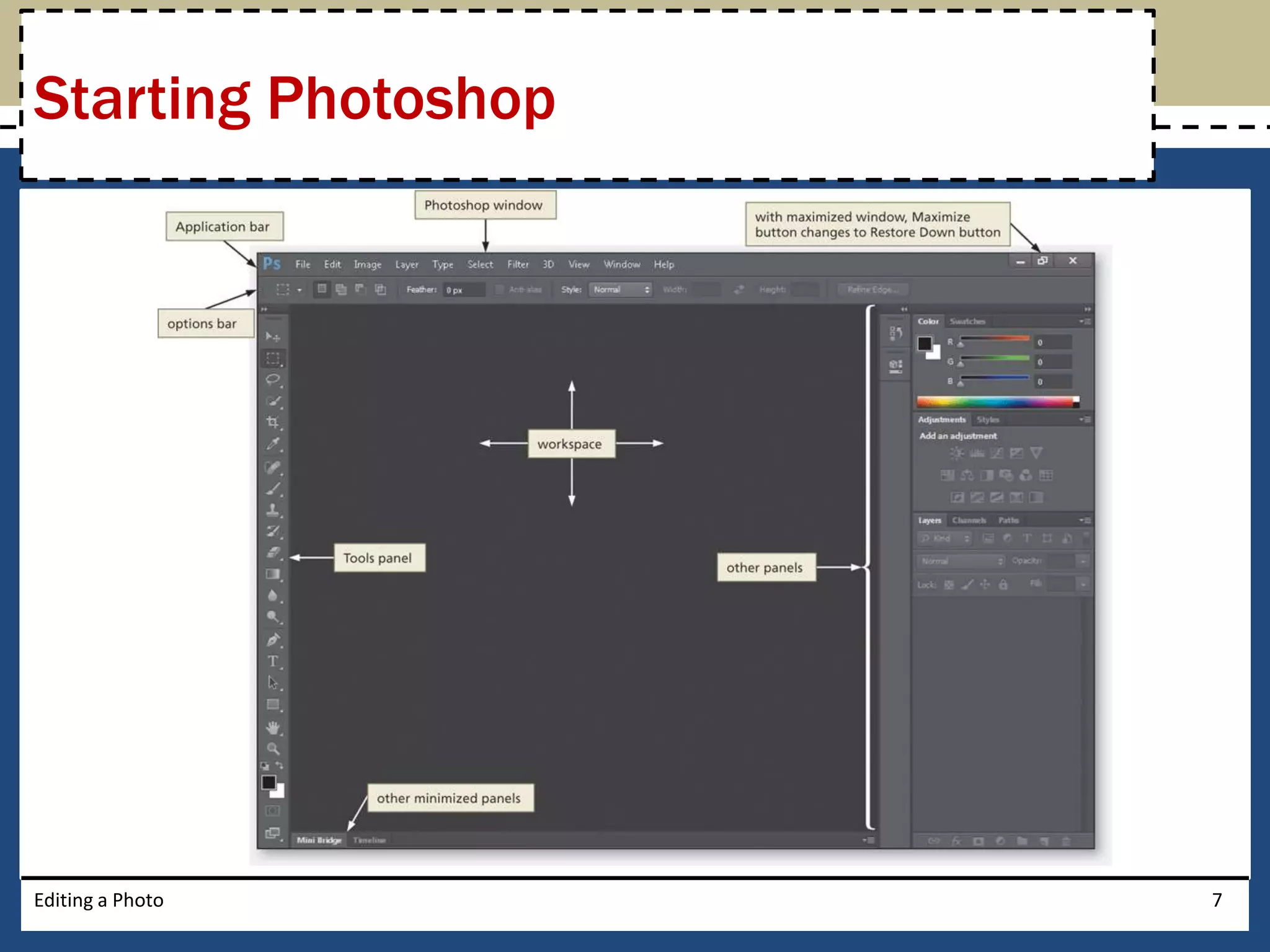
Task: Select the History Brush tool
Action: tap(273, 531)
